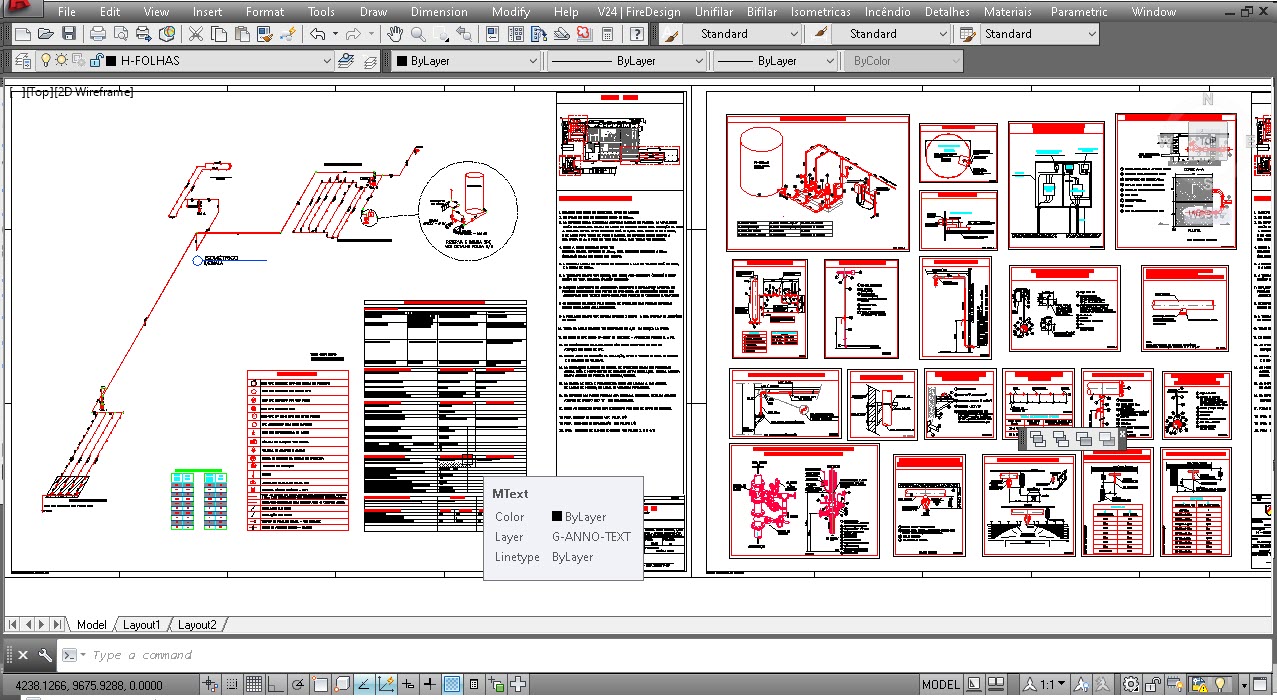Open the Isometricas menu
1277x700 pixels.
[x=820, y=12]
